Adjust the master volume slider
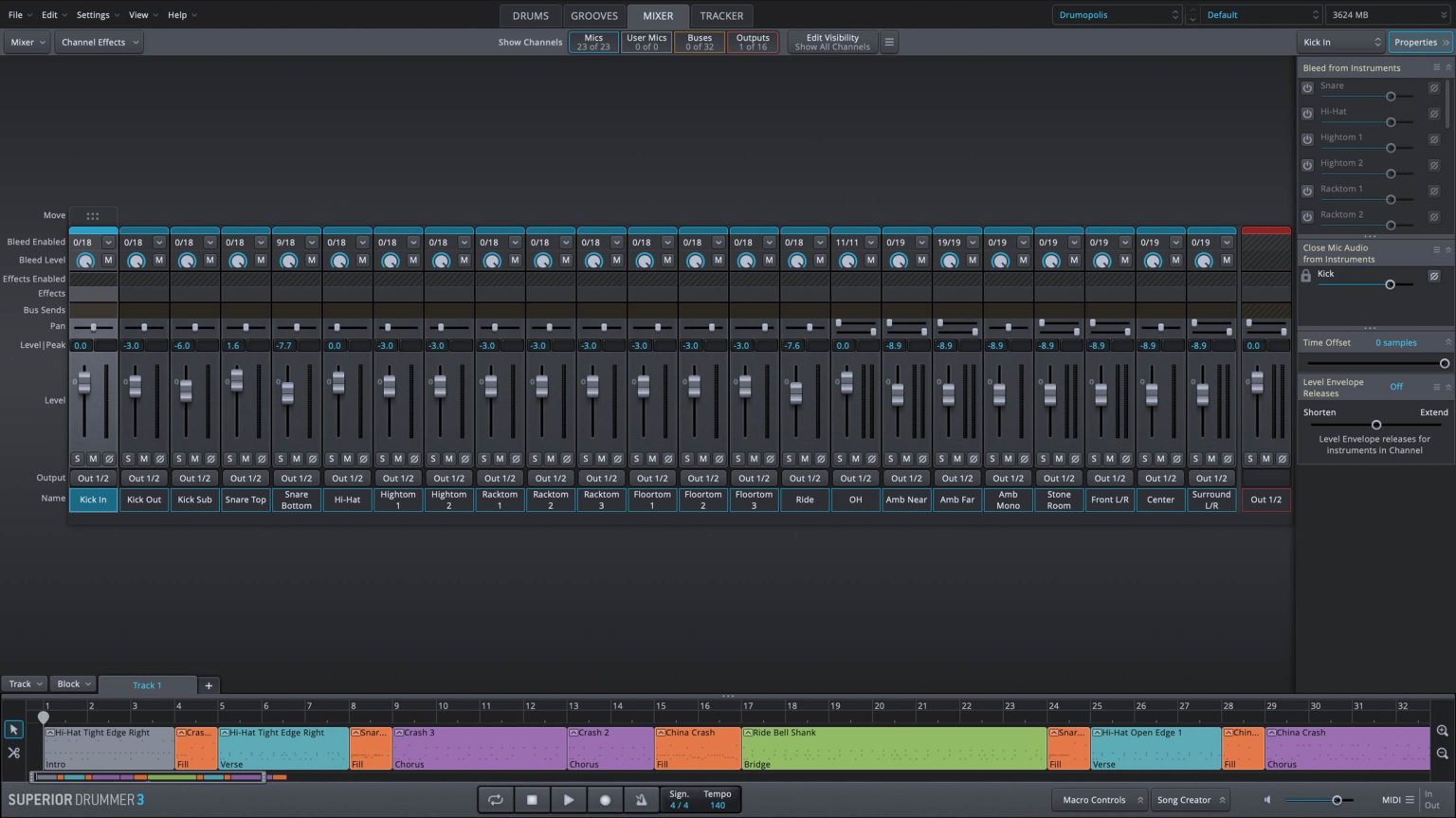Screen dimensions: 1456x818 point(1337,800)
